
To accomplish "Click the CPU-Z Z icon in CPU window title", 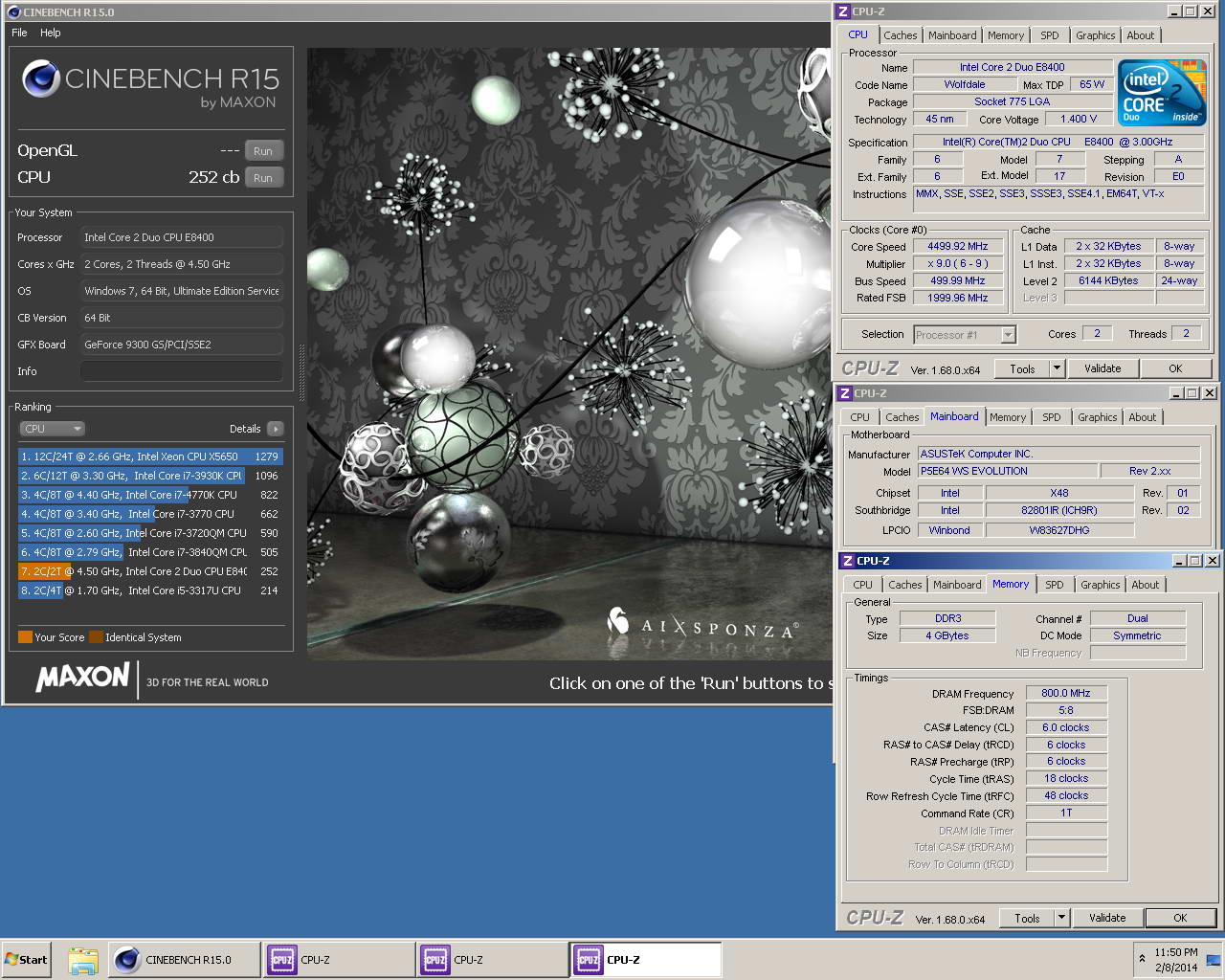I will coord(843,11).
